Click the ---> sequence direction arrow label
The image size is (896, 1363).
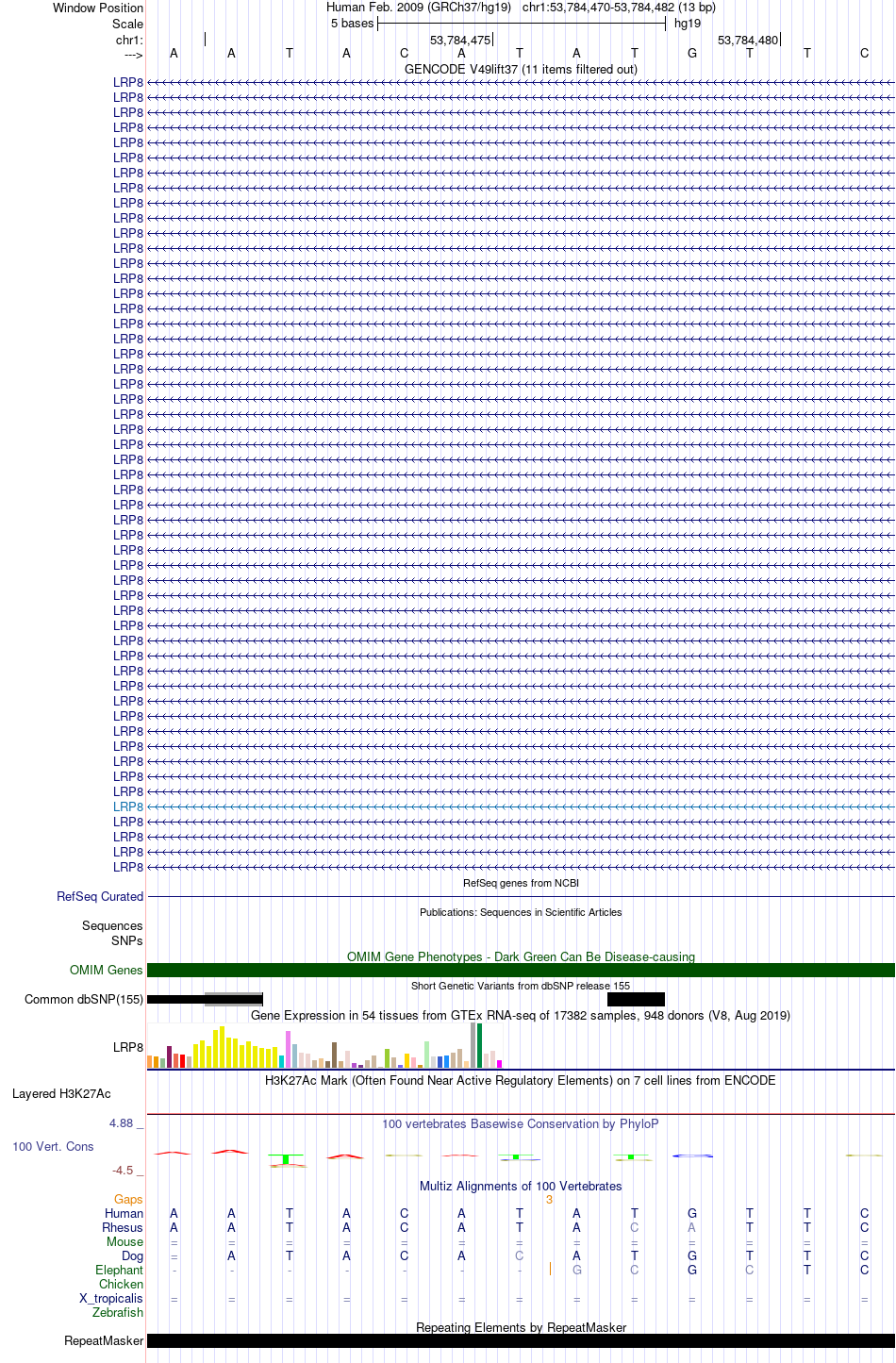click(133, 56)
